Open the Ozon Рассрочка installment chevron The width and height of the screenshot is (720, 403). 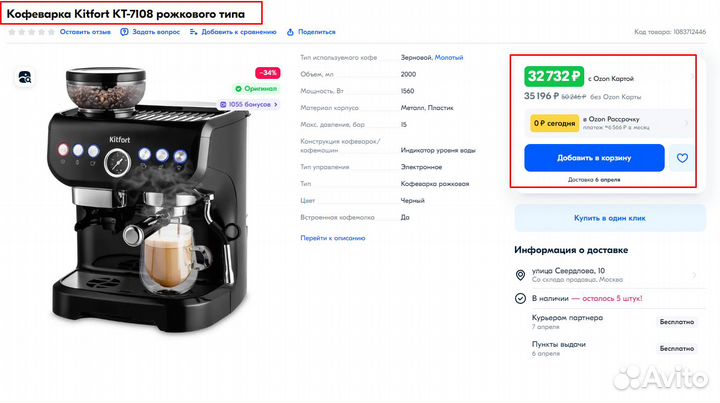click(686, 123)
